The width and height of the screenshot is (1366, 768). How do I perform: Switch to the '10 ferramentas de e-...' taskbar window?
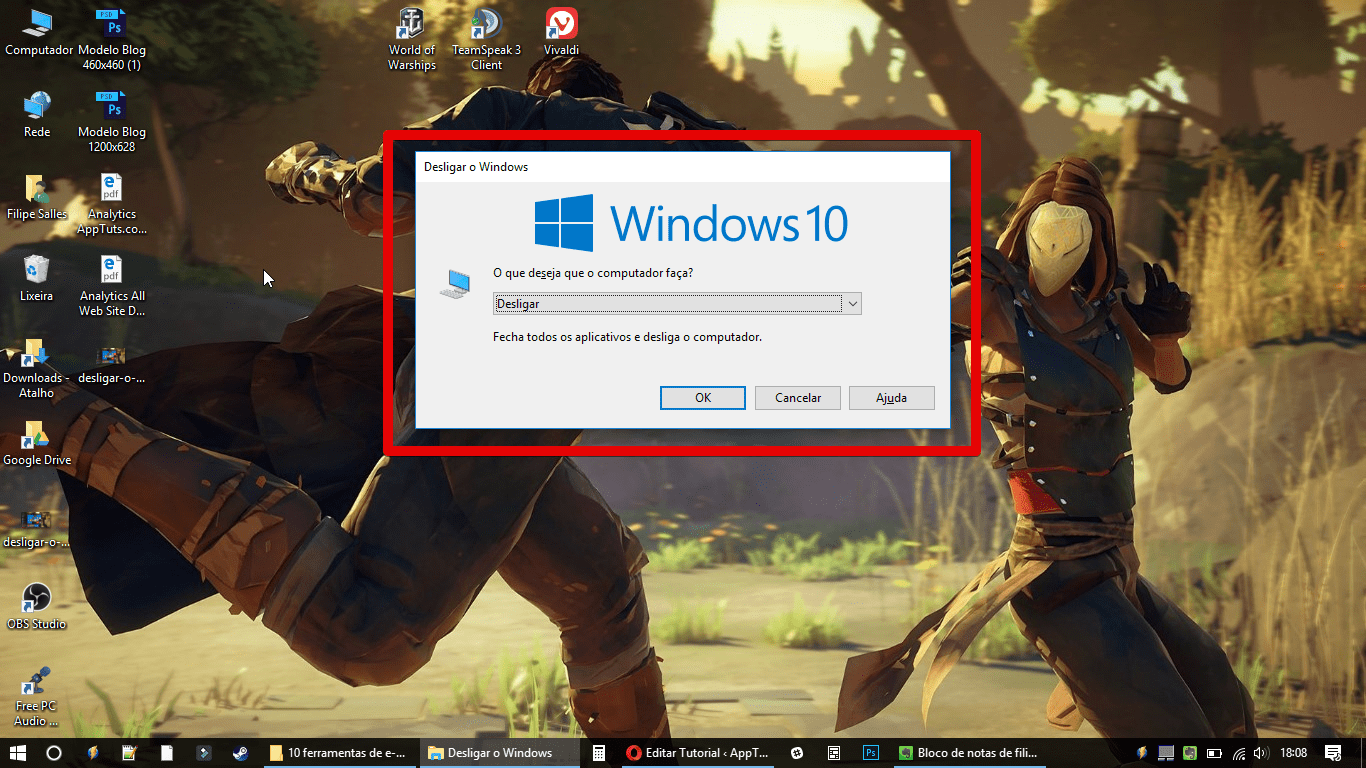[x=339, y=753]
